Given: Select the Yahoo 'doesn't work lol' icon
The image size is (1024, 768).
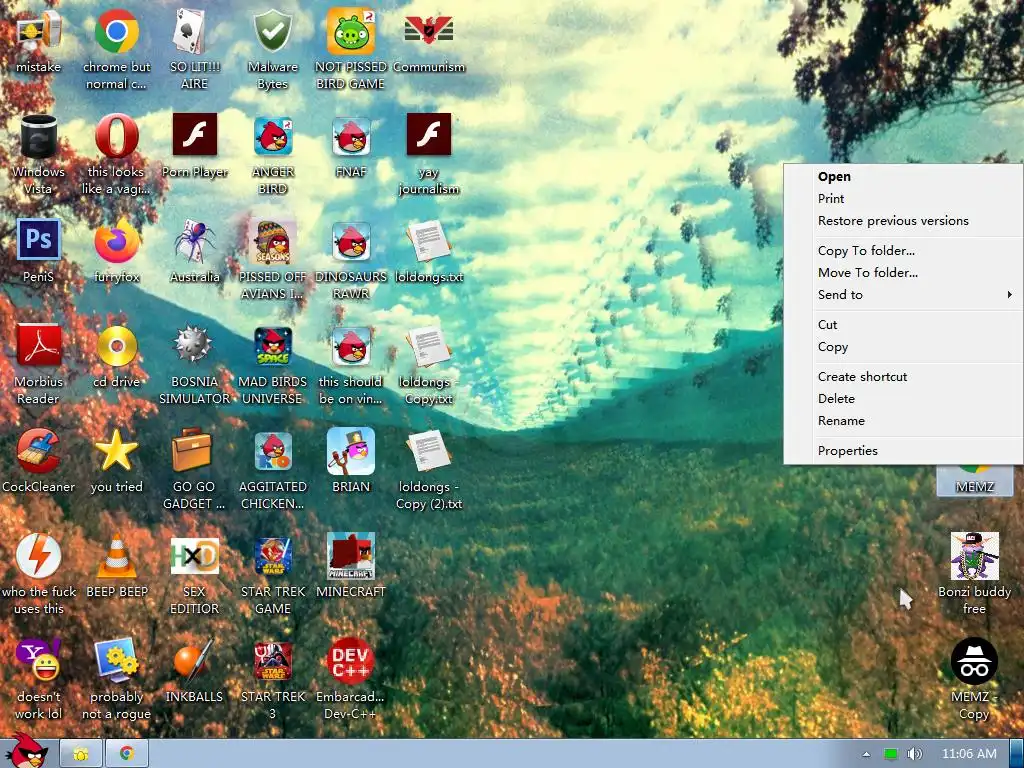Looking at the screenshot, I should coord(39,679).
